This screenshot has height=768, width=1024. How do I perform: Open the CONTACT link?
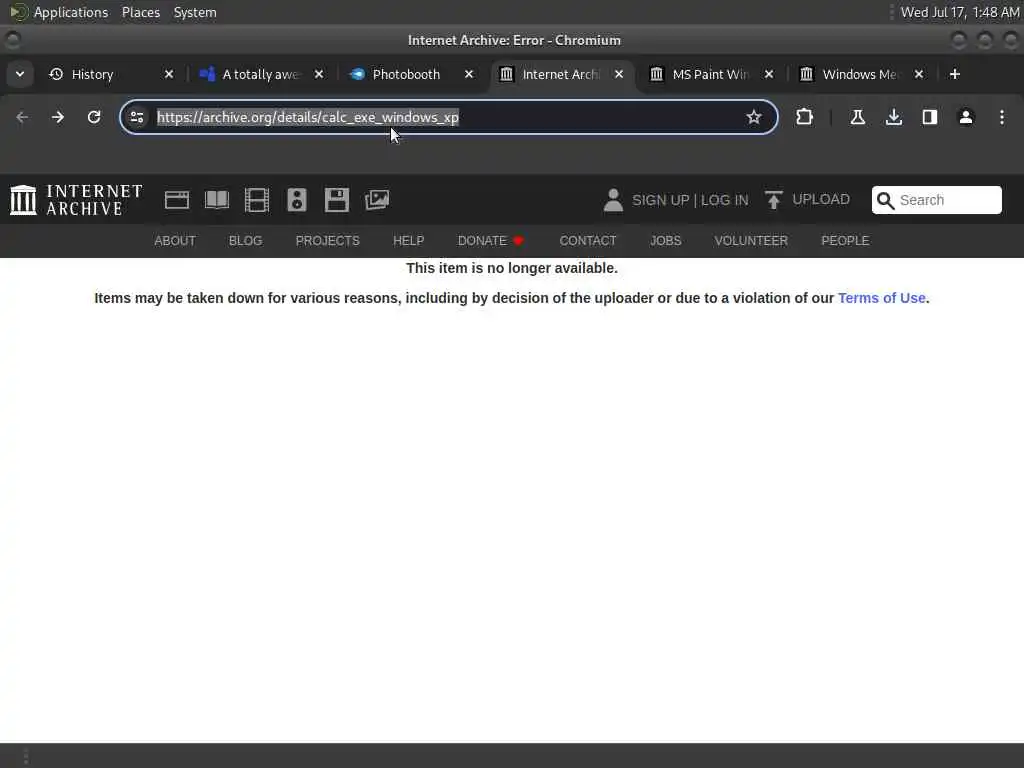(x=588, y=241)
